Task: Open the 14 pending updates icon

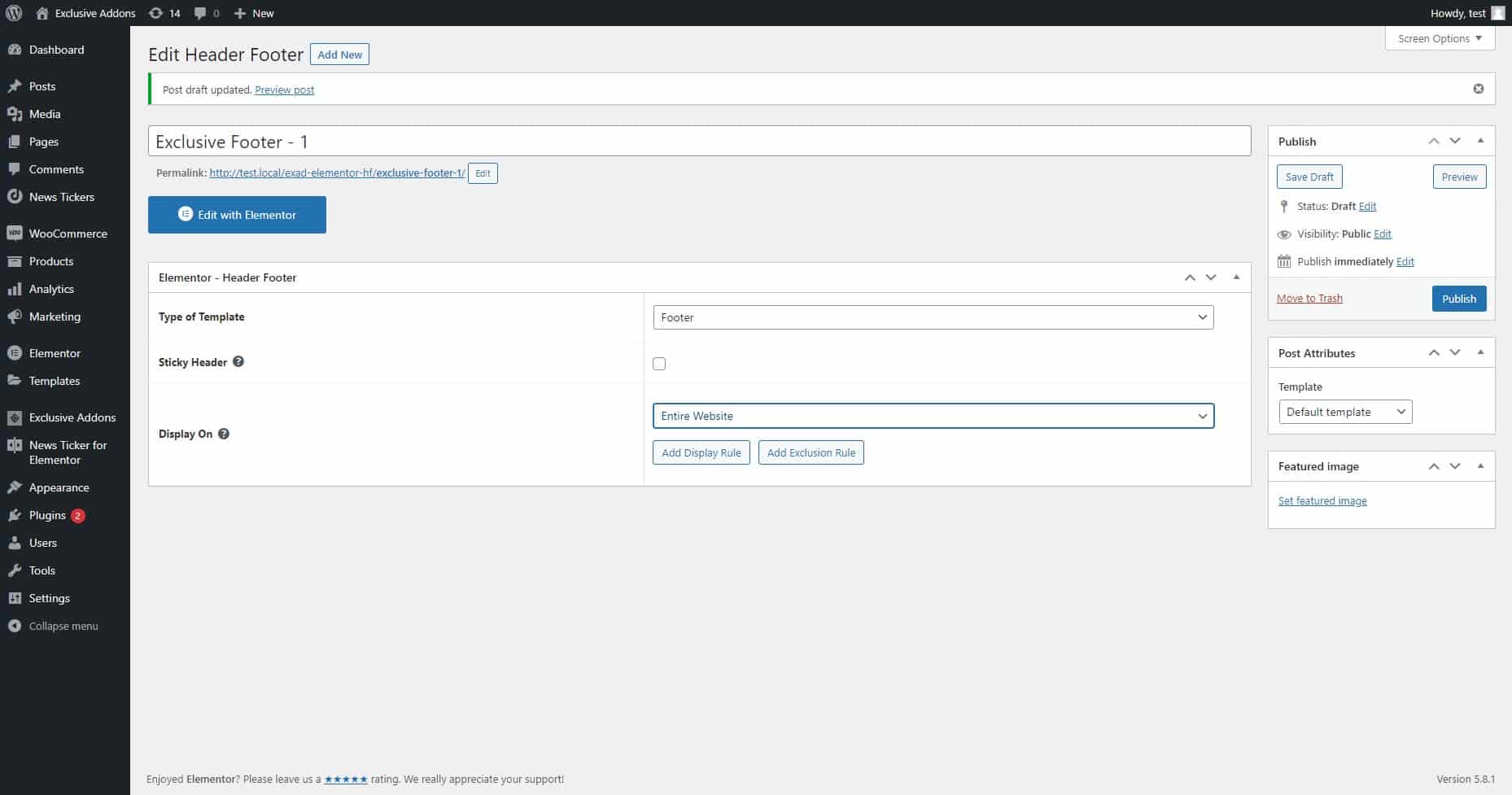Action: (x=164, y=13)
